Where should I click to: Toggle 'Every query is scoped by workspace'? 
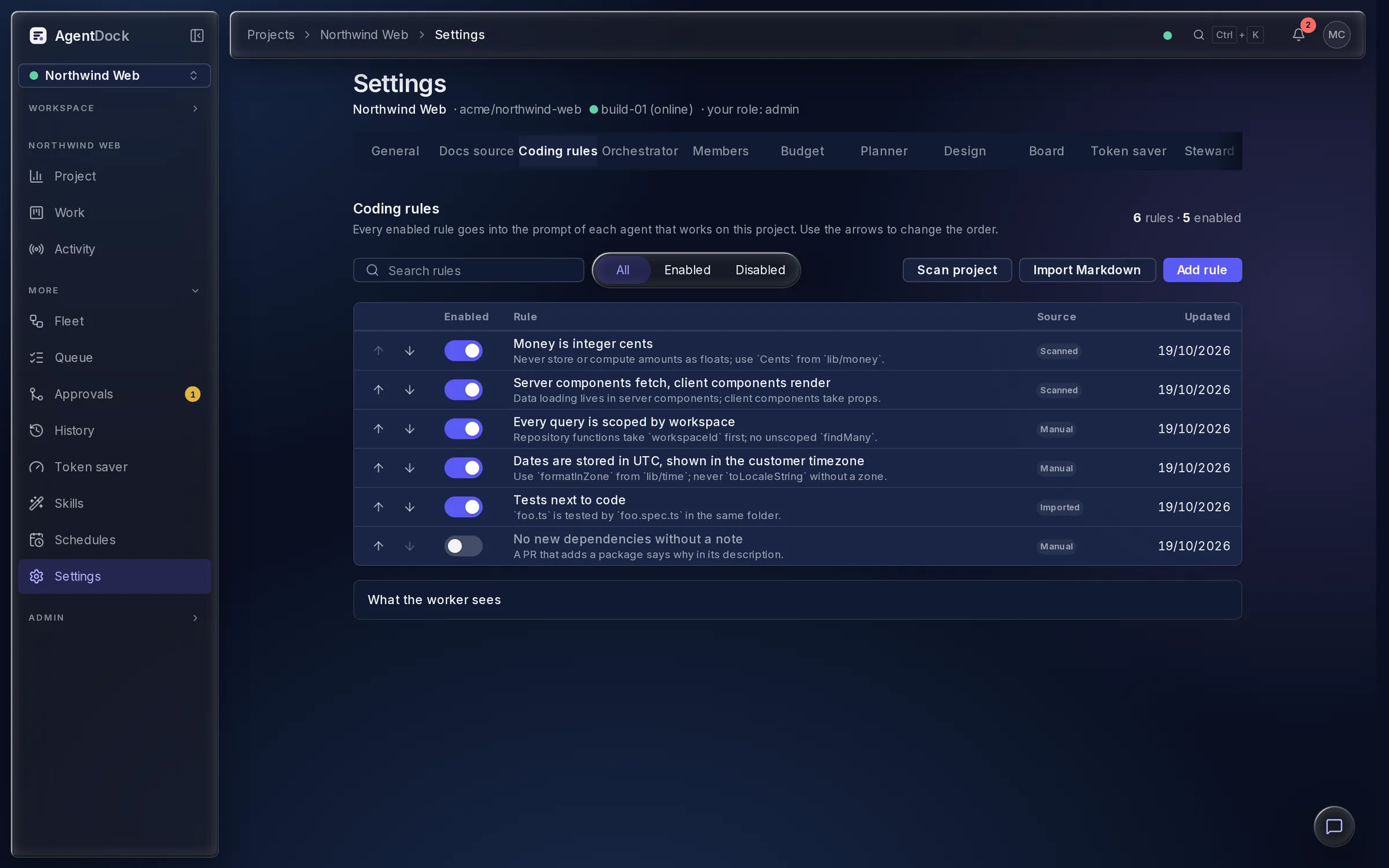point(464,429)
